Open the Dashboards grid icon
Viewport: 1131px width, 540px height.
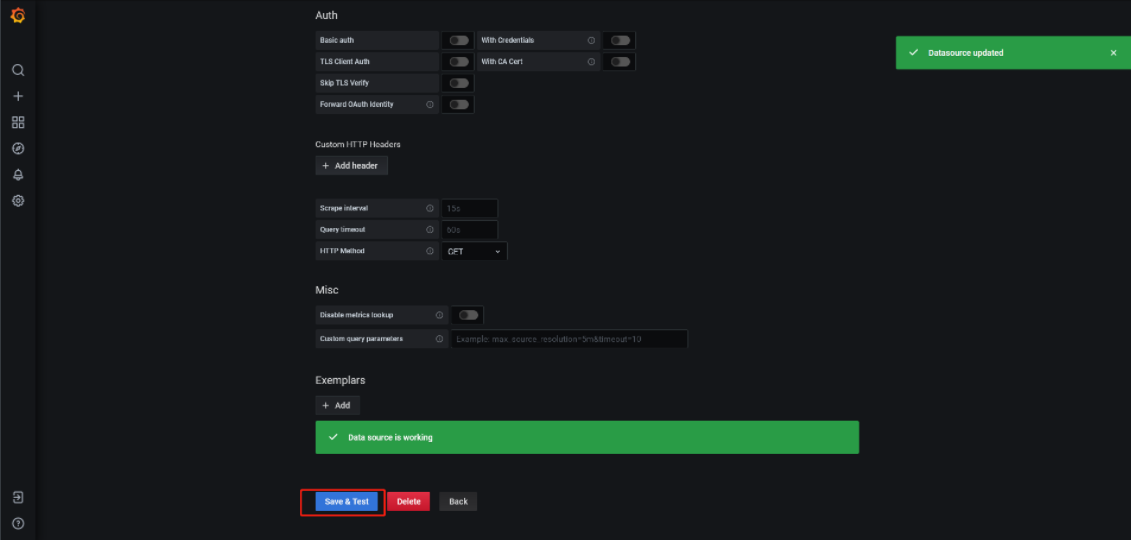tap(18, 122)
